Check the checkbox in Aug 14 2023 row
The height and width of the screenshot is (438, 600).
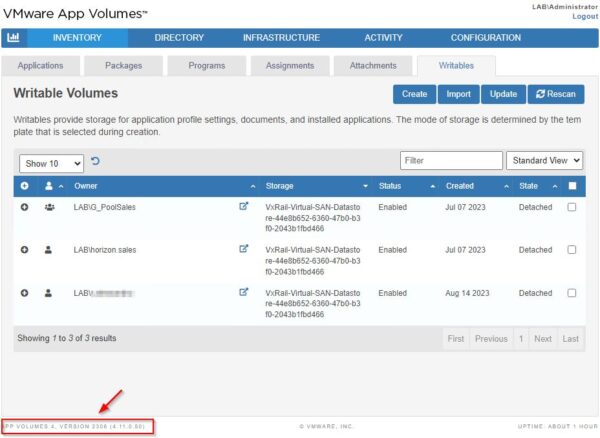[x=572, y=293]
